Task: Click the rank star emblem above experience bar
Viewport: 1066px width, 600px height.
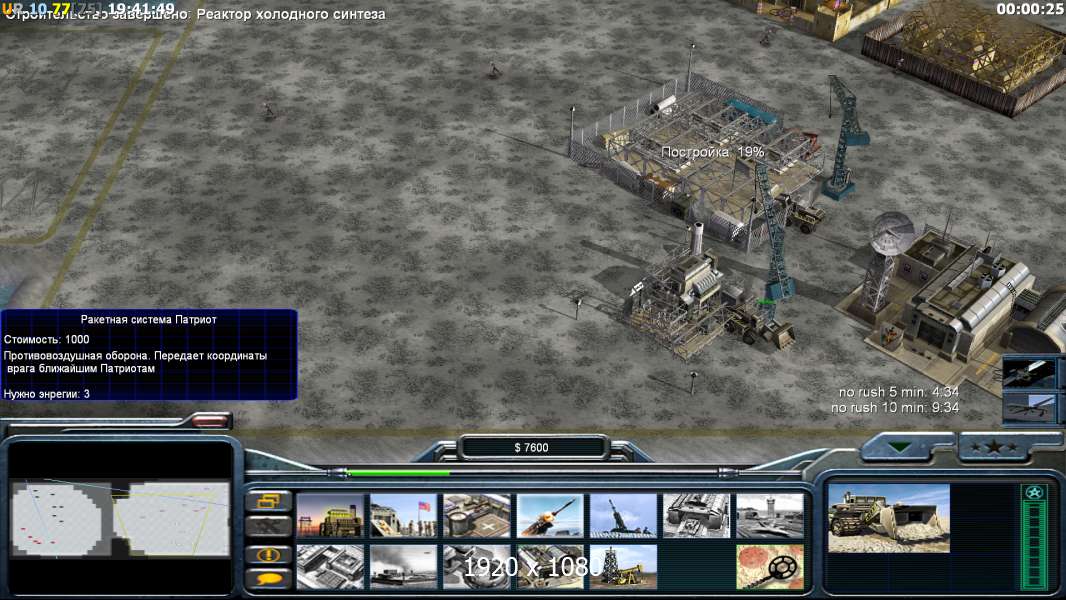Action: 1035,492
